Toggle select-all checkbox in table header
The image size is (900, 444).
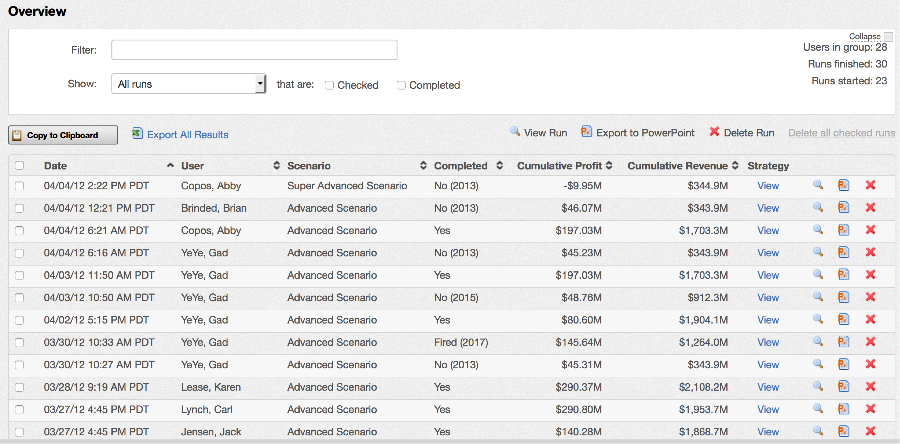pyautogui.click(x=20, y=166)
